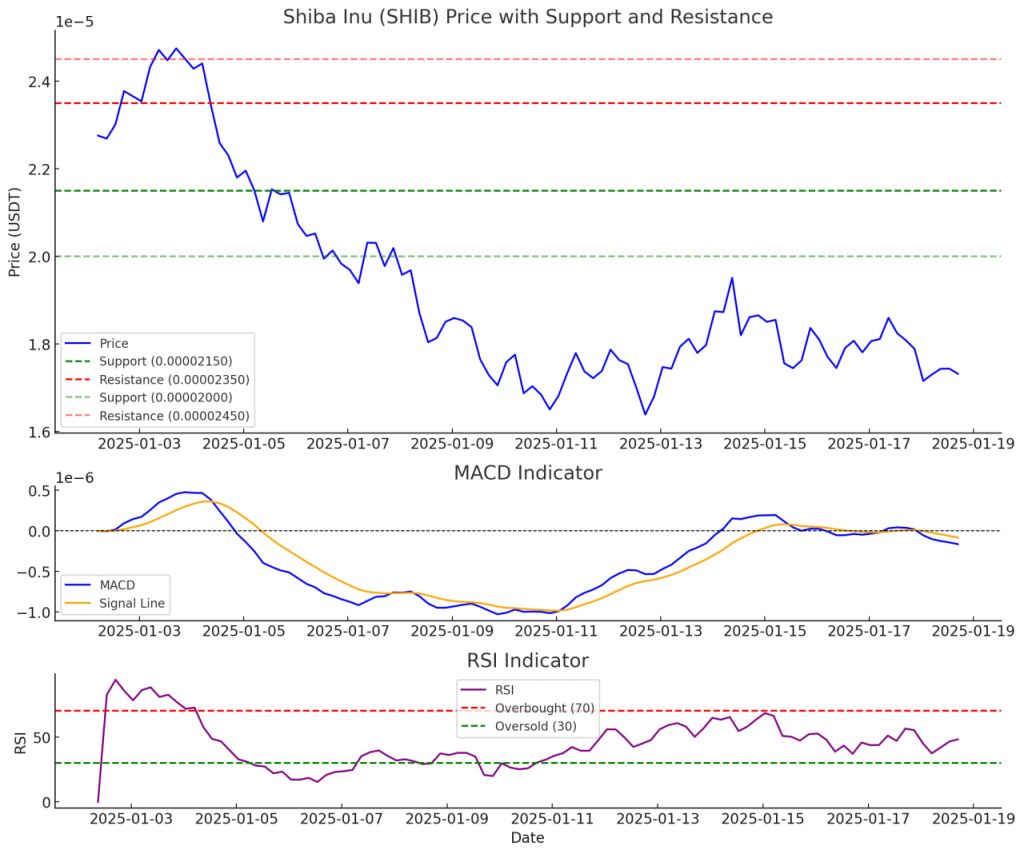Click 2025-01-13 under the MACD chart

pyautogui.click(x=661, y=631)
